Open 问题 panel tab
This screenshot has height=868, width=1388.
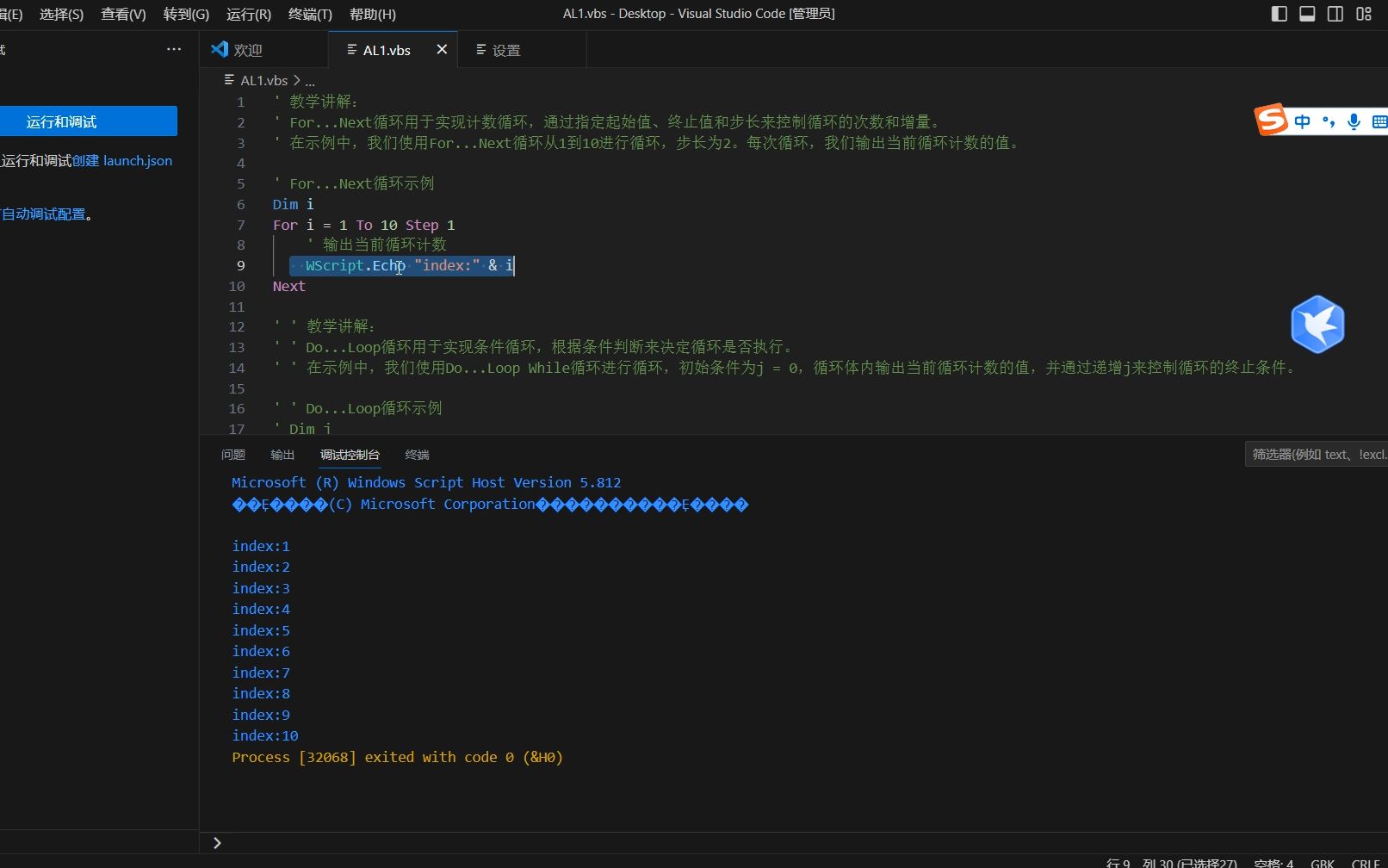[233, 455]
